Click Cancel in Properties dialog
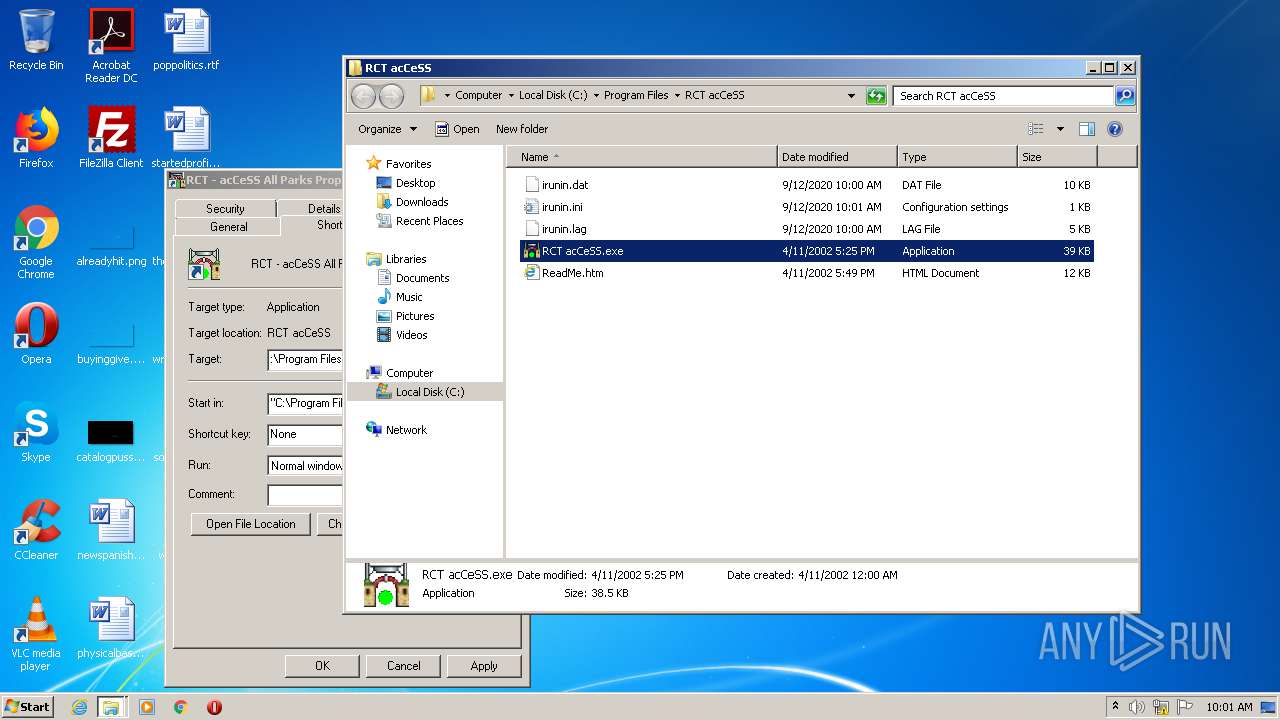 click(x=403, y=666)
